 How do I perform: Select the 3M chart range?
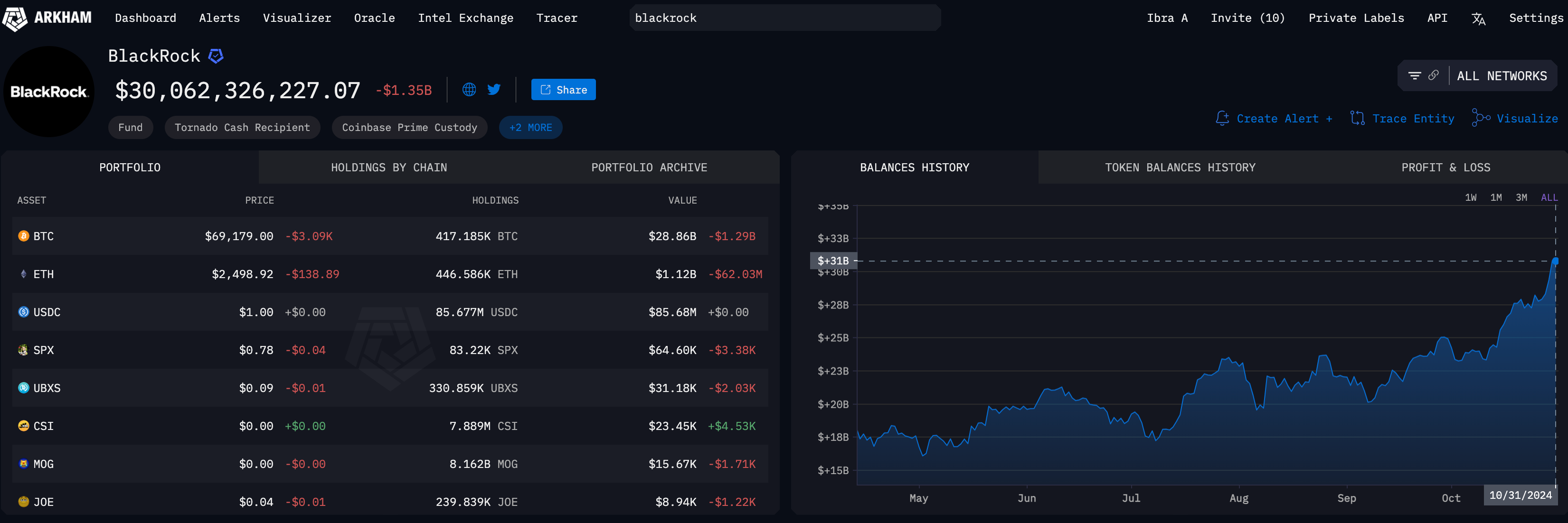click(1521, 197)
